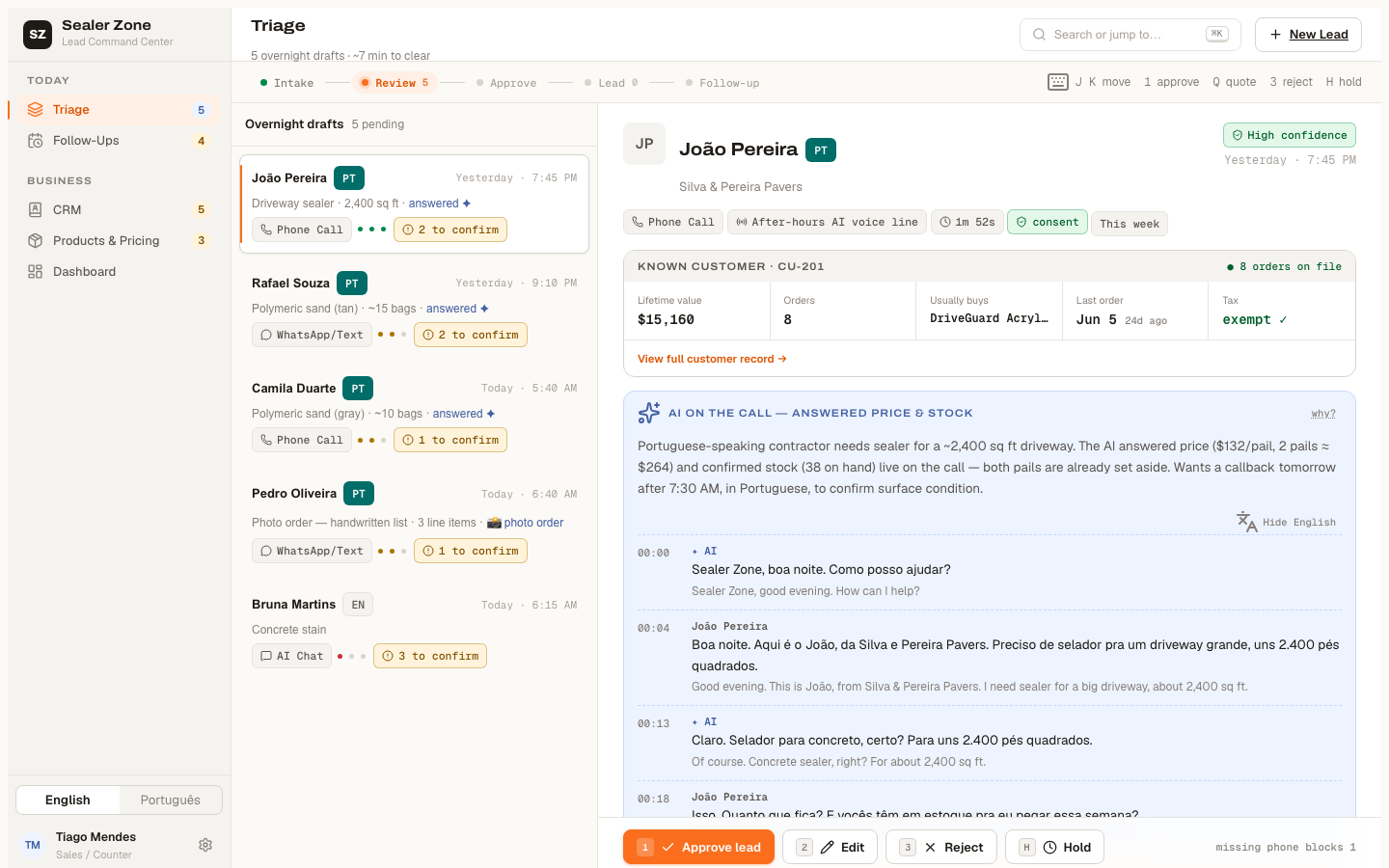Click the why? link
The height and width of the screenshot is (868, 1389).
1323,414
